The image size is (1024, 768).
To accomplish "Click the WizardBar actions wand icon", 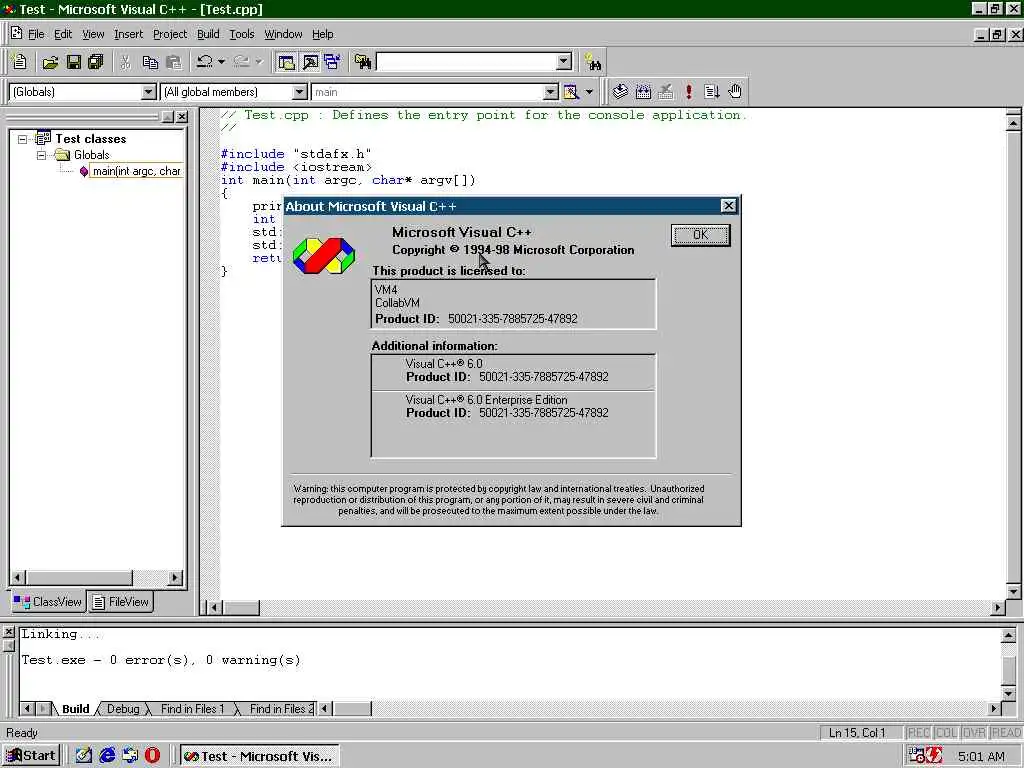I will (571, 92).
